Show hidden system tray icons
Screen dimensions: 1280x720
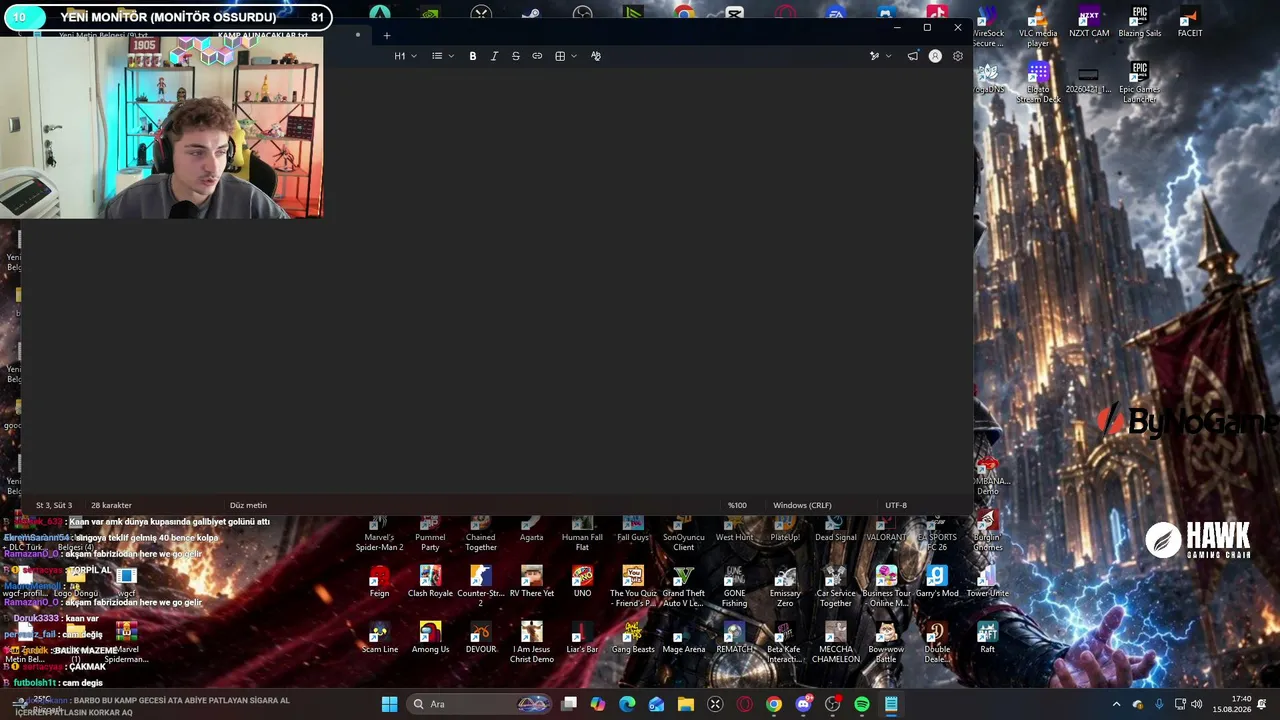point(1117,704)
